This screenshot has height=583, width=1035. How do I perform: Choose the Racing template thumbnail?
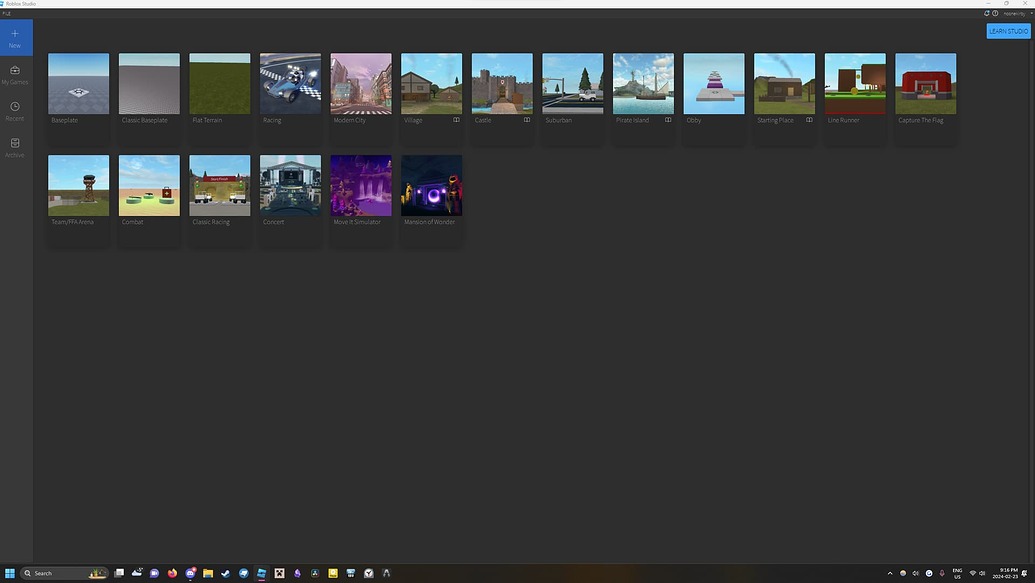pos(290,84)
